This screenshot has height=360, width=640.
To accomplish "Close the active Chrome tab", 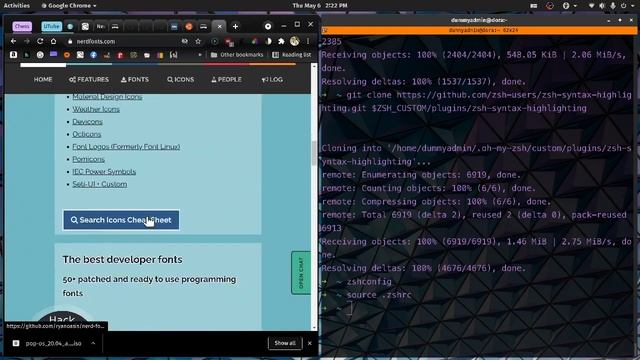I will pos(220,27).
